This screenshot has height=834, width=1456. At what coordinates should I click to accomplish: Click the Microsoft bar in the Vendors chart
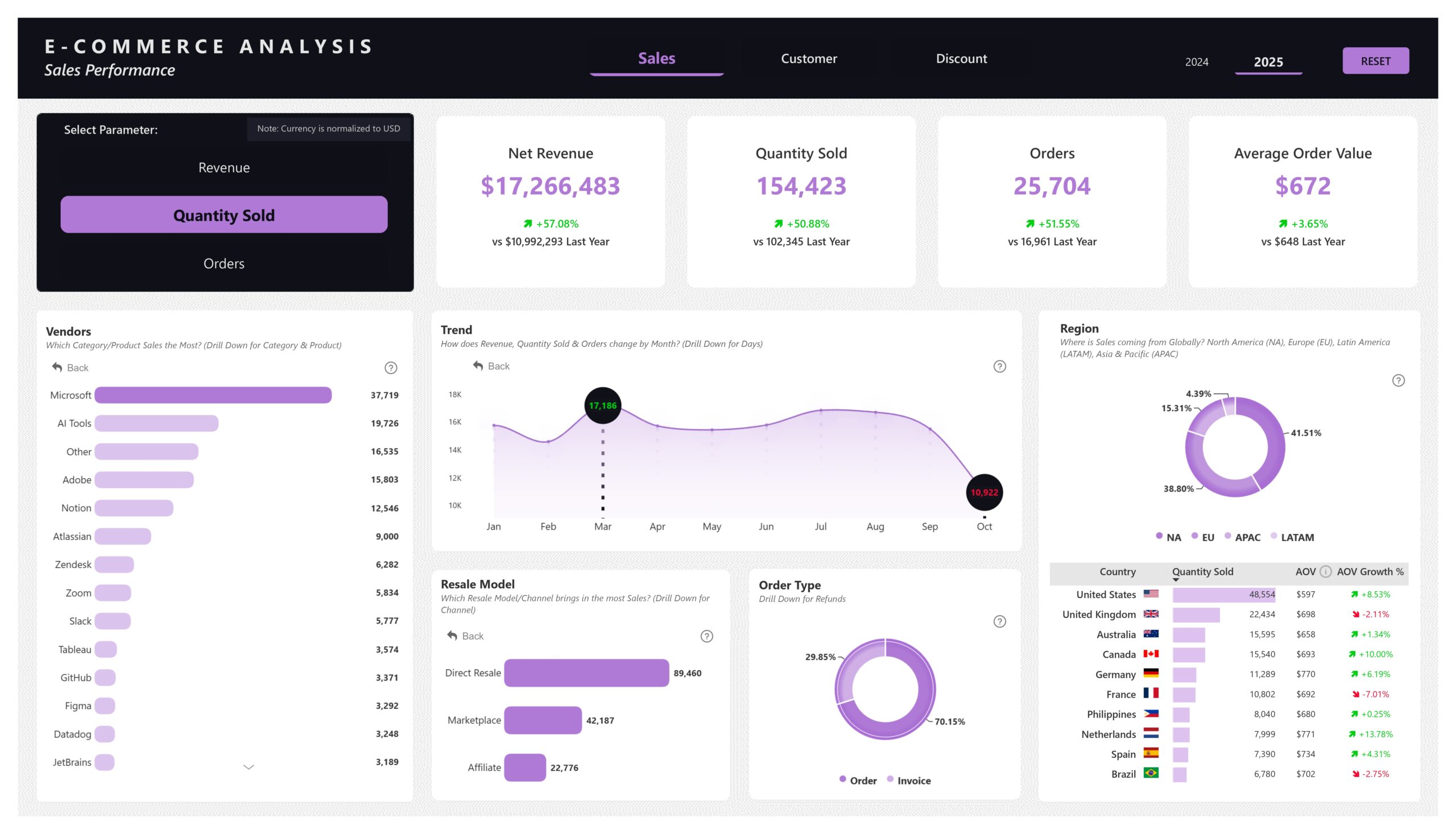pos(212,395)
